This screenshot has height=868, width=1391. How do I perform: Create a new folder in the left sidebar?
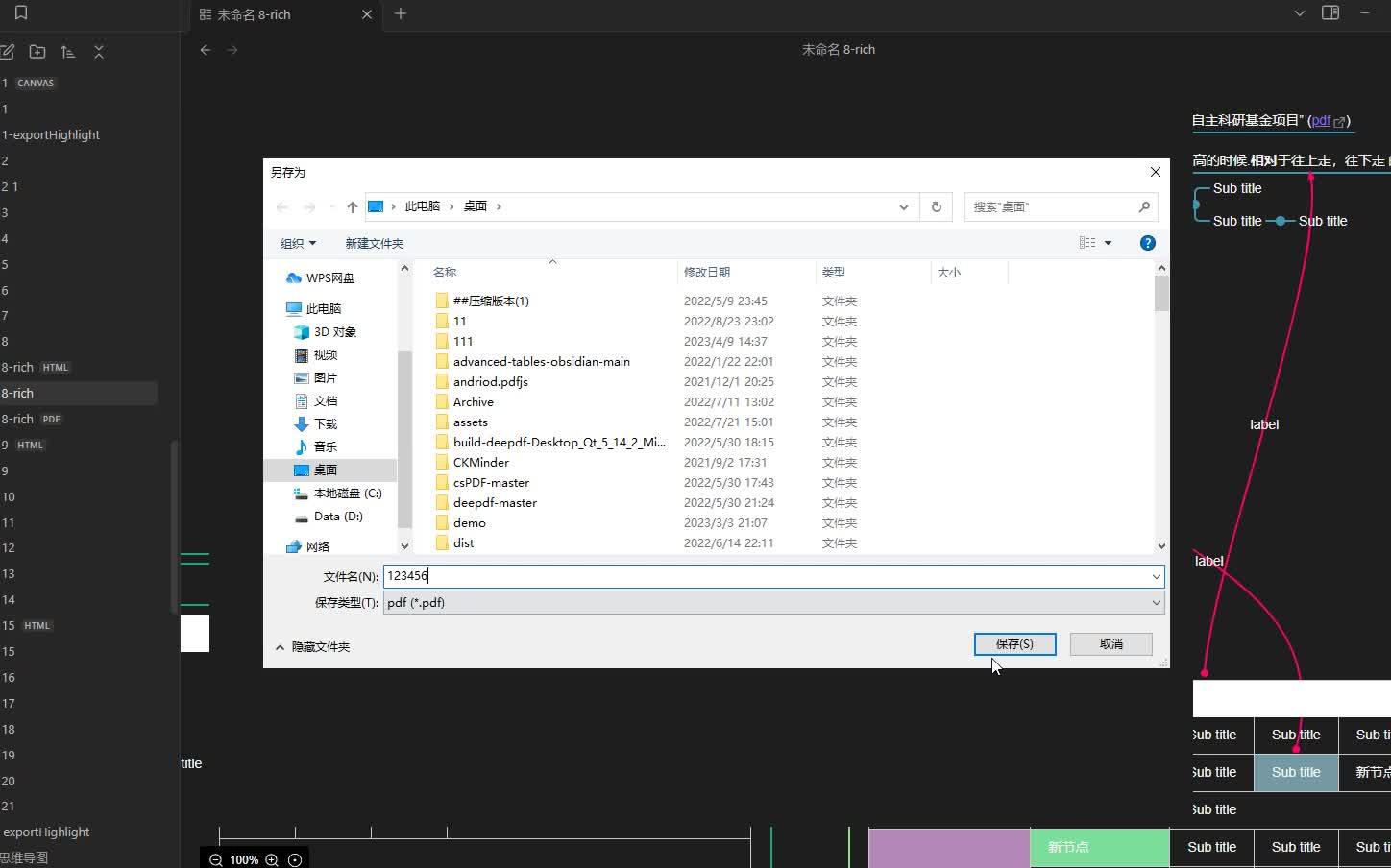(37, 51)
